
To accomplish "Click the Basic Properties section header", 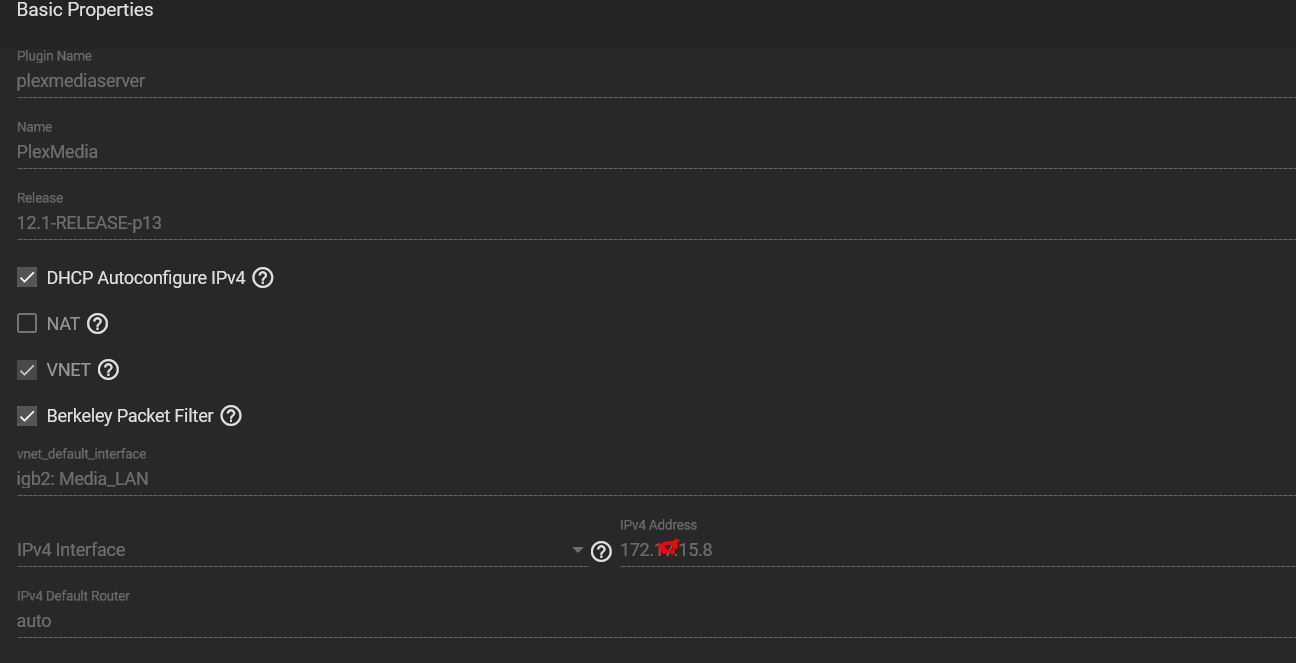I will coord(85,11).
